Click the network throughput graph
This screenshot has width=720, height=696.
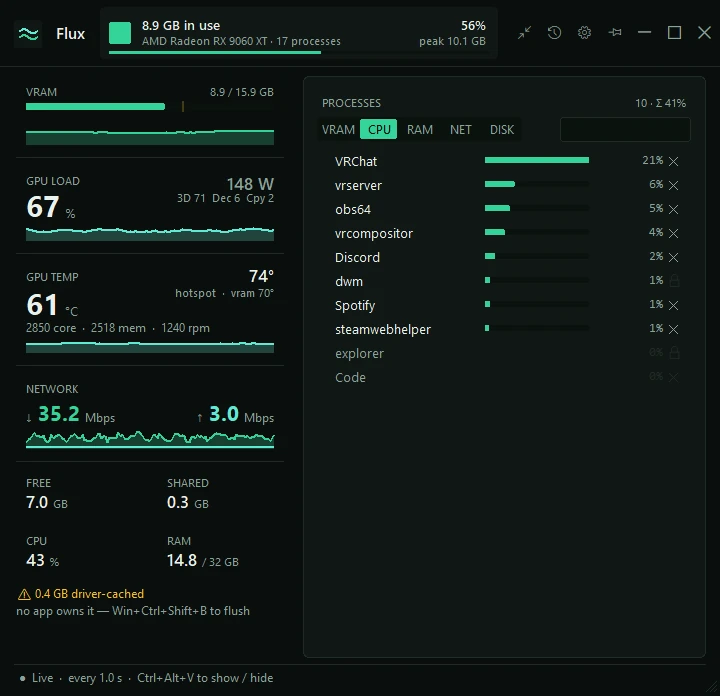coord(150,439)
